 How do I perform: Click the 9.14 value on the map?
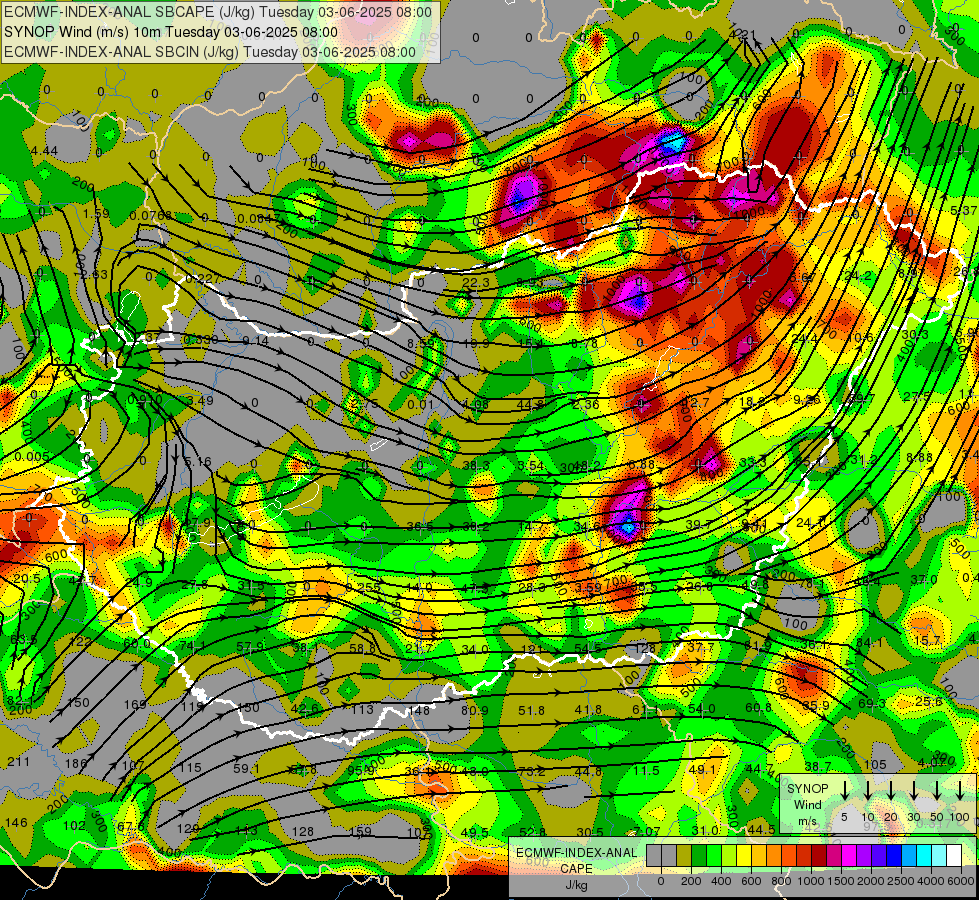coord(255,341)
